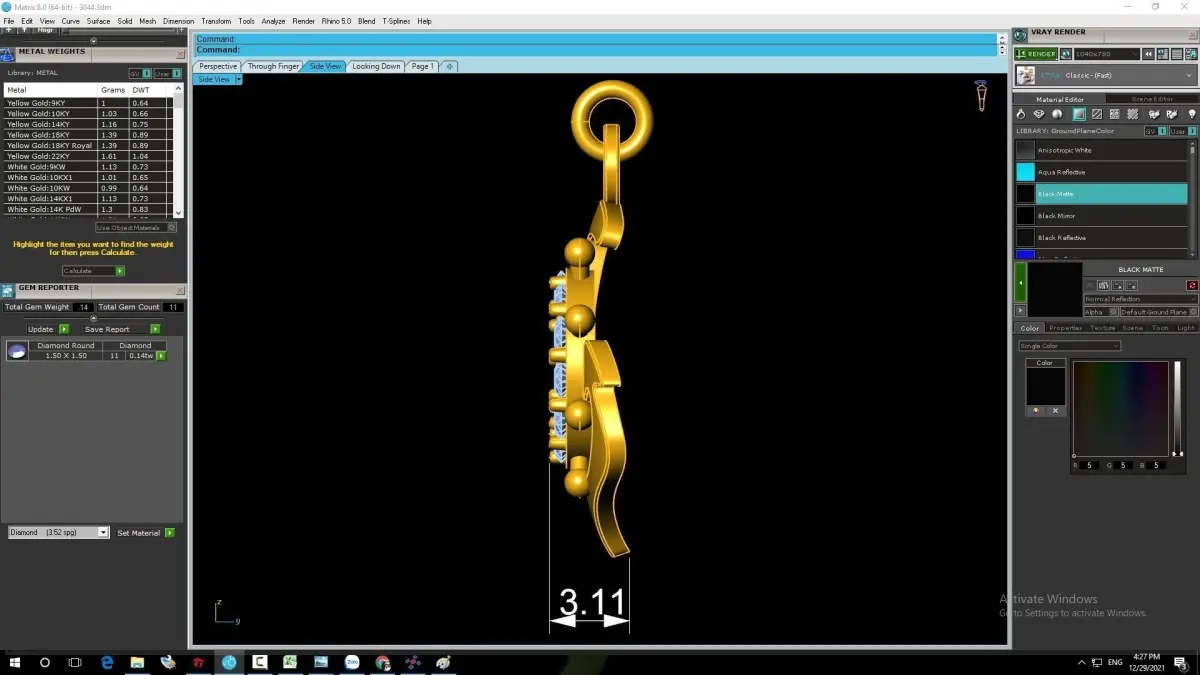This screenshot has width=1200, height=675.
Task: Click the B value field
Action: 1156,465
